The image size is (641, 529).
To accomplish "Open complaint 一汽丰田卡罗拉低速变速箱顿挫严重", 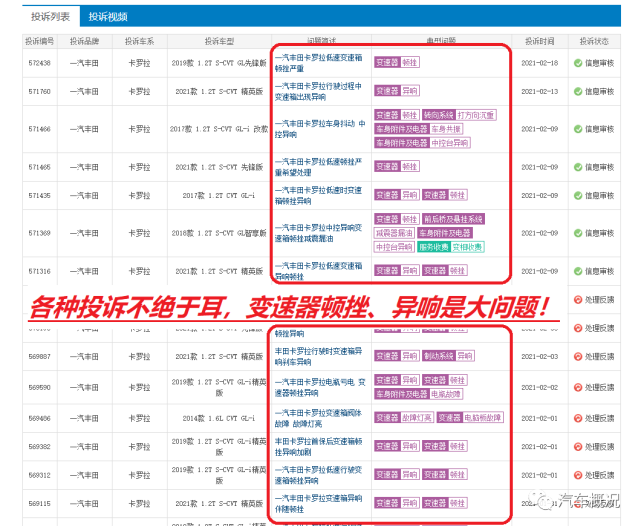I will 318,63.
